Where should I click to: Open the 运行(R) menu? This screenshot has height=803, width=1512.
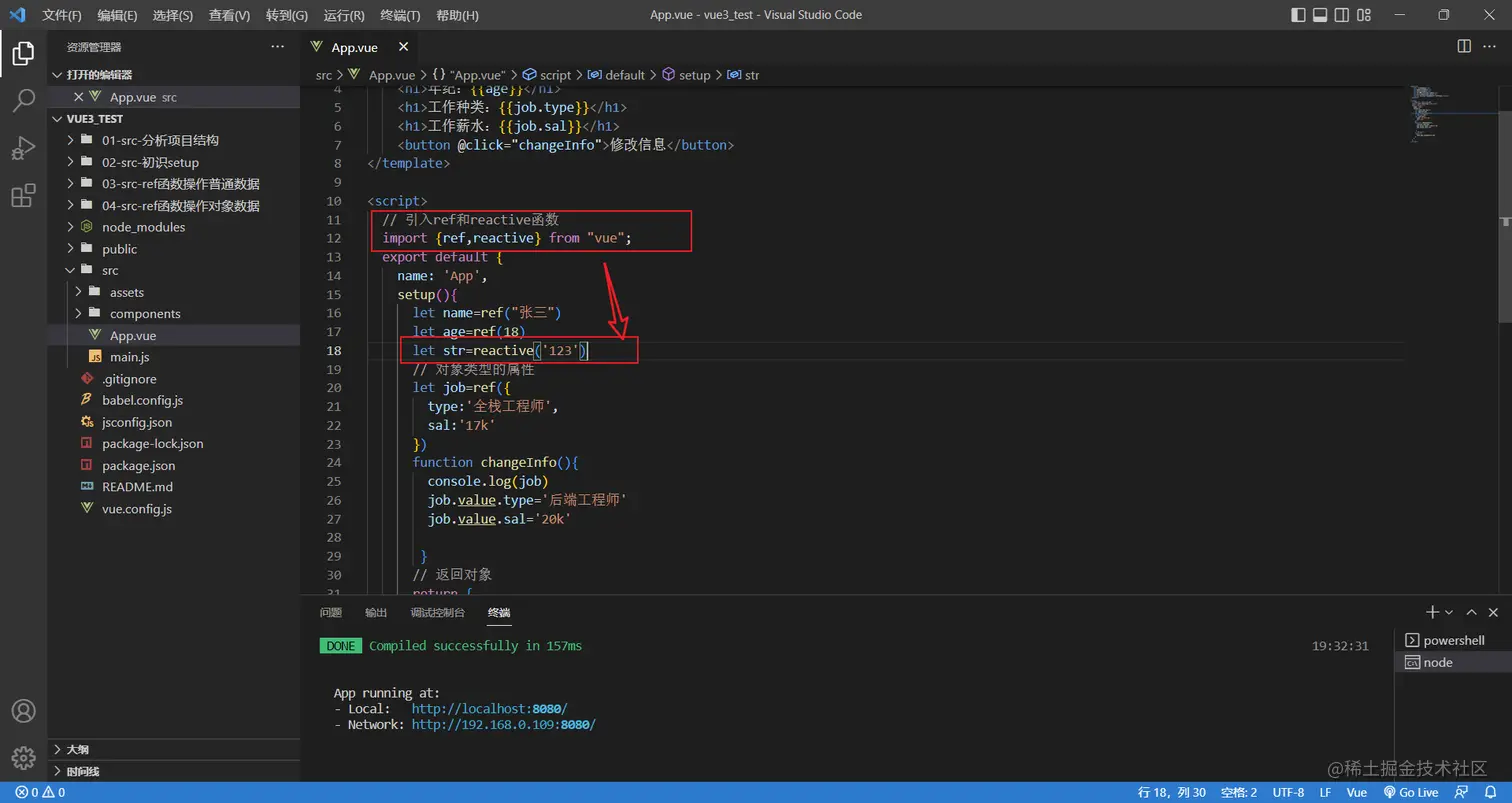coord(344,15)
